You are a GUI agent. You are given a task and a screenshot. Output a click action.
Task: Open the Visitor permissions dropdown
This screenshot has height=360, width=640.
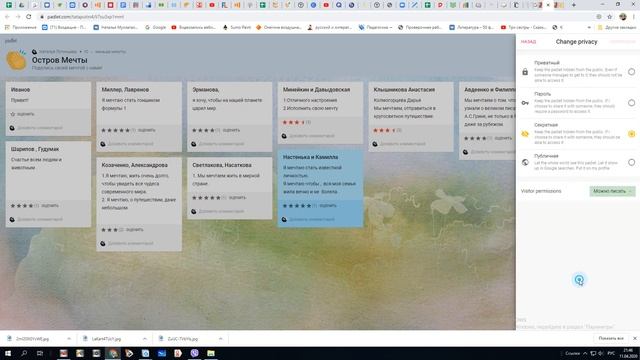pyautogui.click(x=612, y=191)
